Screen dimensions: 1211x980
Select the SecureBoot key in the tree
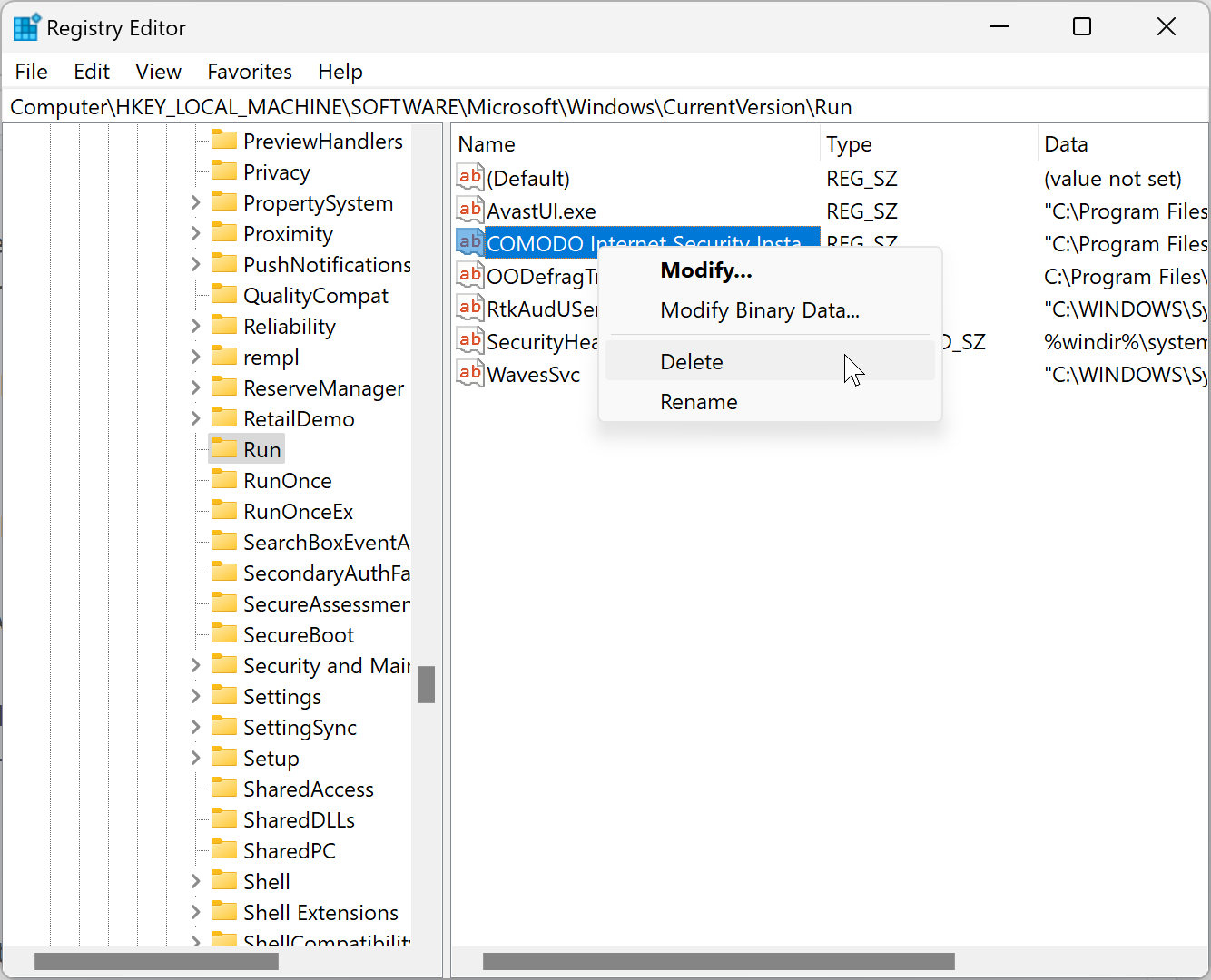pyautogui.click(x=299, y=635)
